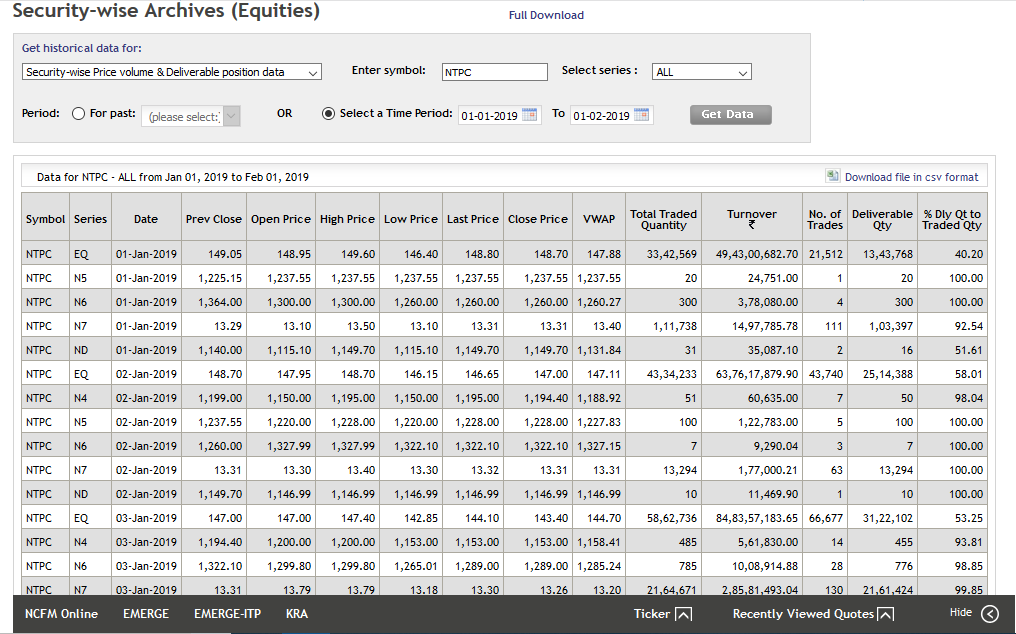The height and width of the screenshot is (634, 1016).
Task: Open the EMERGE footer menu item
Action: tap(146, 614)
